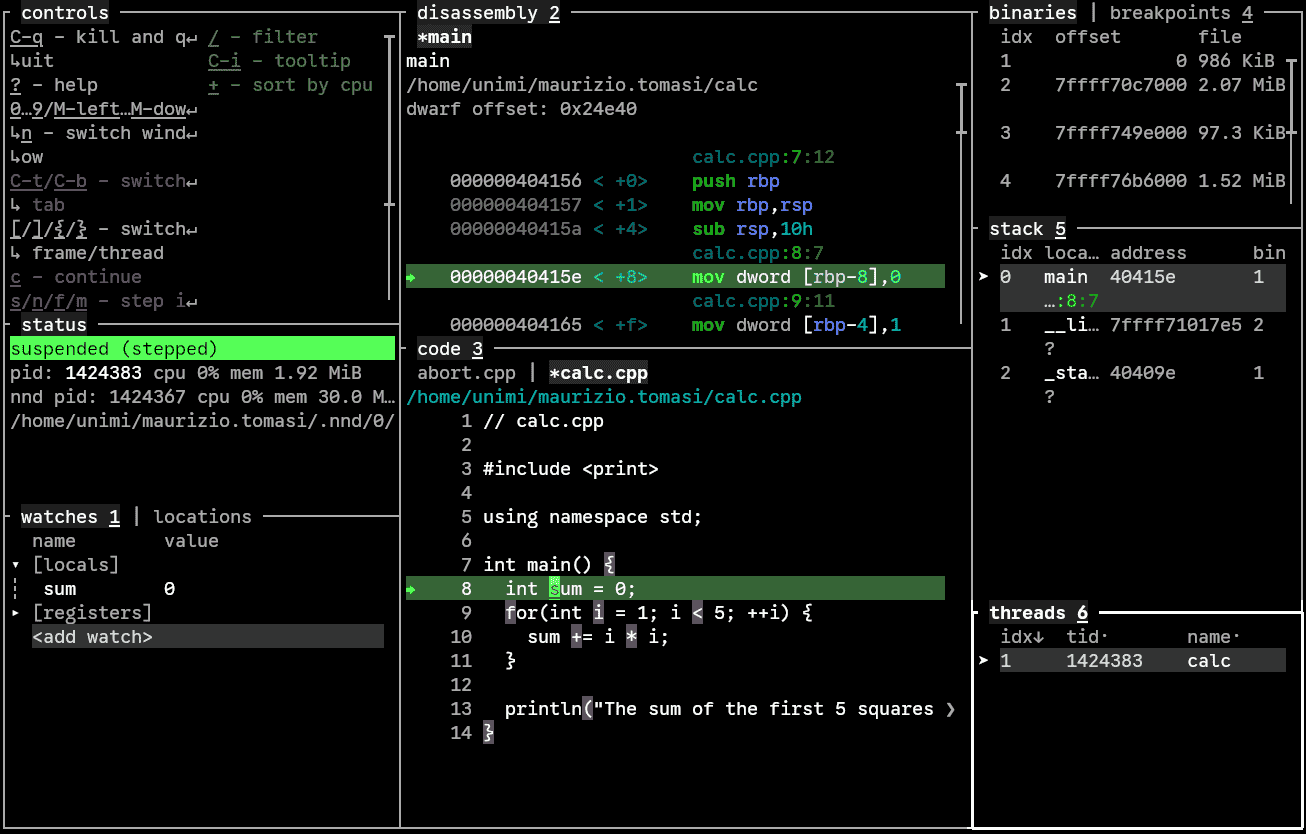This screenshot has width=1306, height=834.
Task: Collapse the [locals] tree node
Action: [16, 565]
